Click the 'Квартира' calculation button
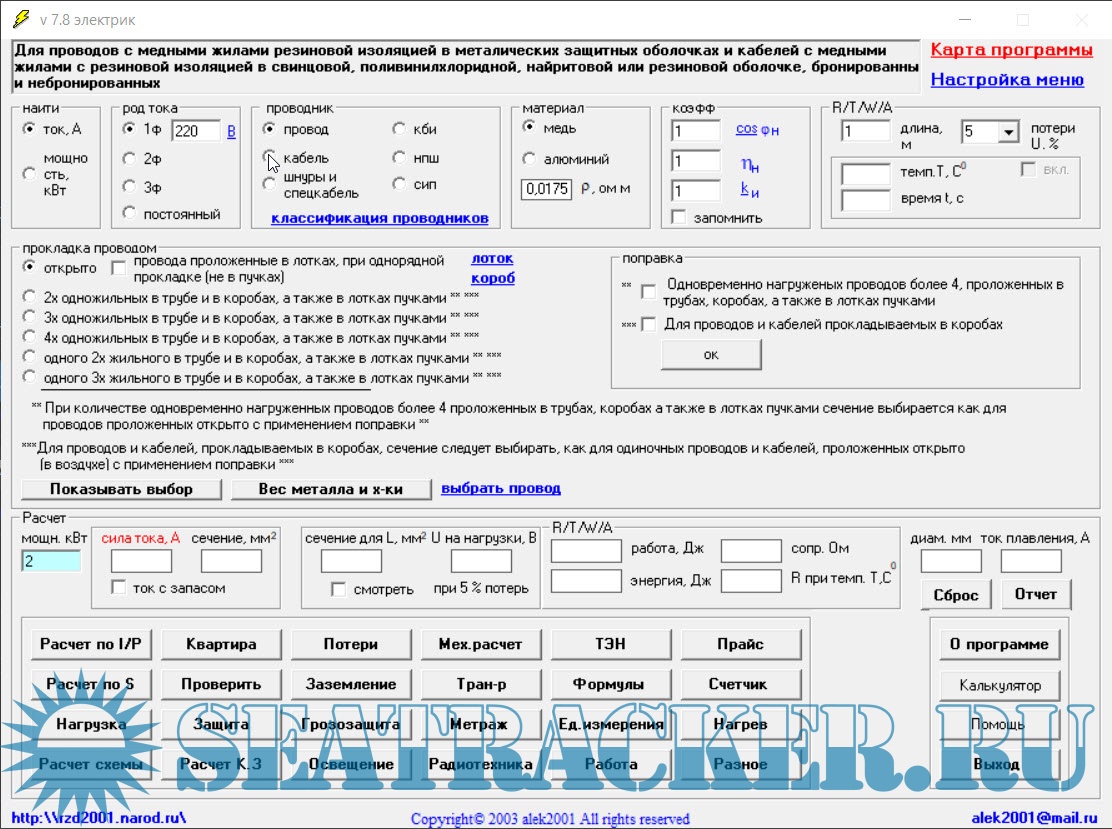 tap(221, 645)
